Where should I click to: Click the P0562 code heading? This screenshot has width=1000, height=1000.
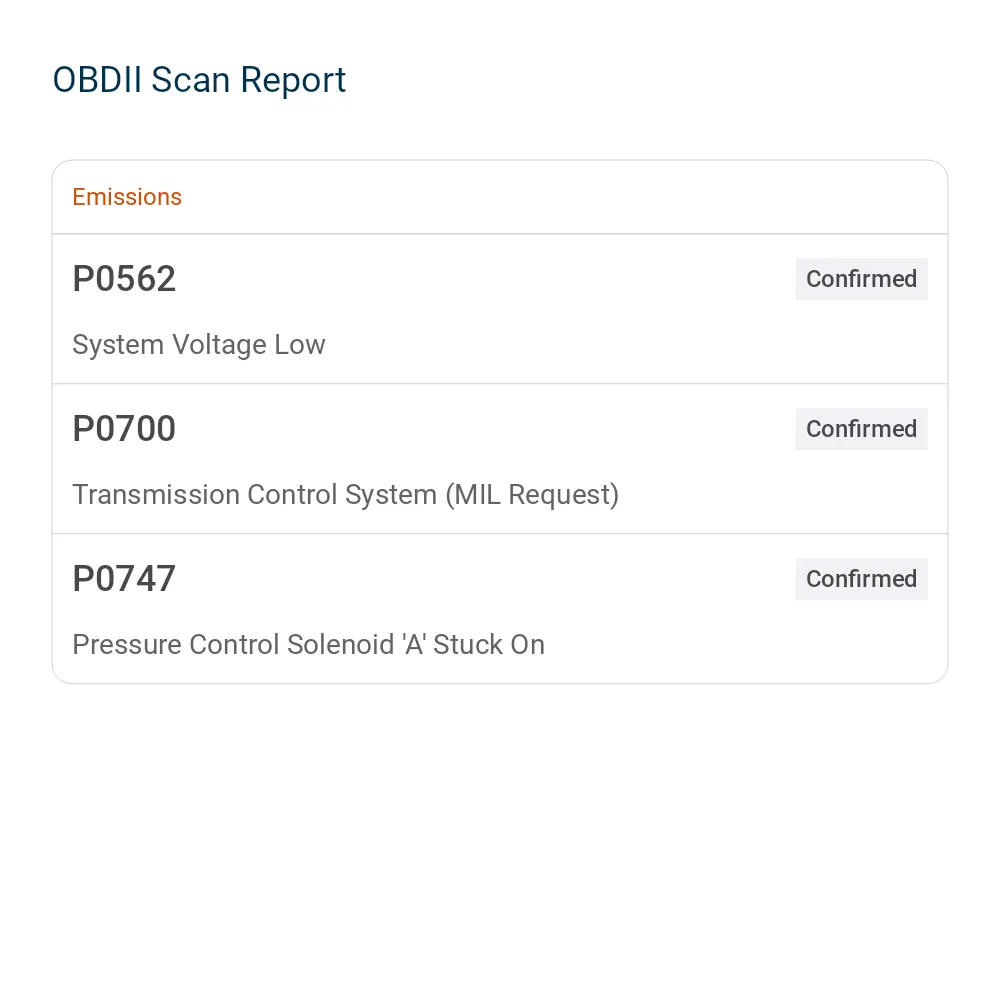click(x=124, y=279)
